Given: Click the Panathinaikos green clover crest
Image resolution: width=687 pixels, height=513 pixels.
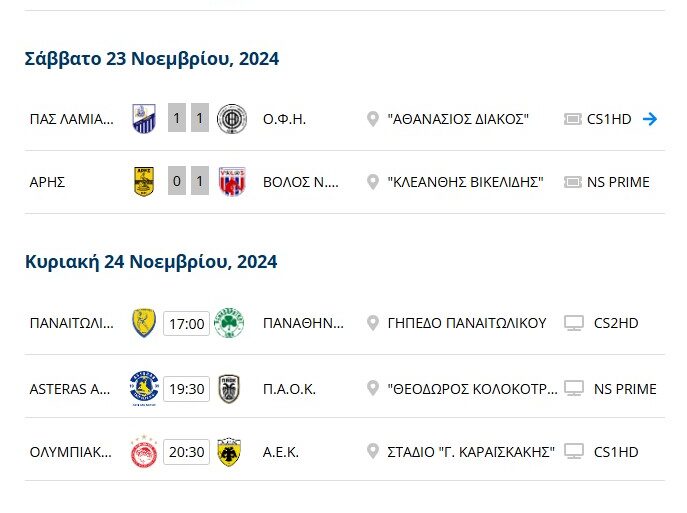Looking at the screenshot, I should tap(229, 323).
